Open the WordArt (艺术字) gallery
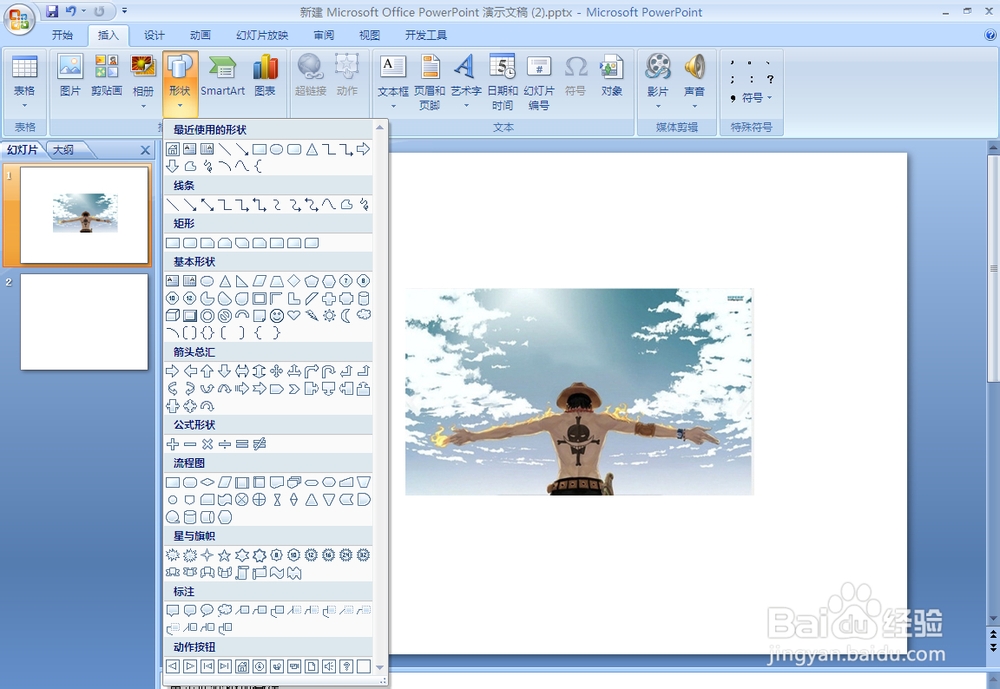1000x689 pixels. click(466, 82)
